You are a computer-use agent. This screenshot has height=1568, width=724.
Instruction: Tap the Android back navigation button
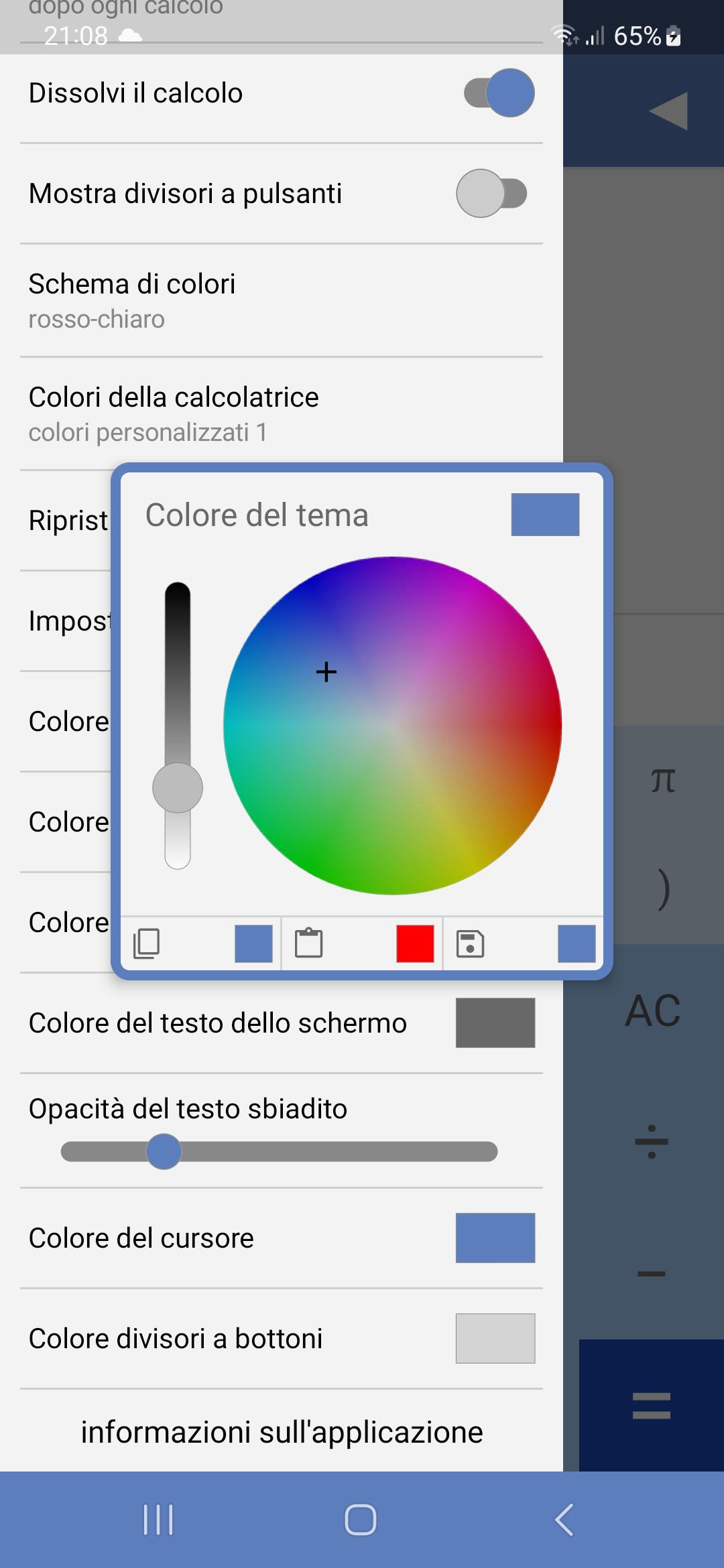564,1520
